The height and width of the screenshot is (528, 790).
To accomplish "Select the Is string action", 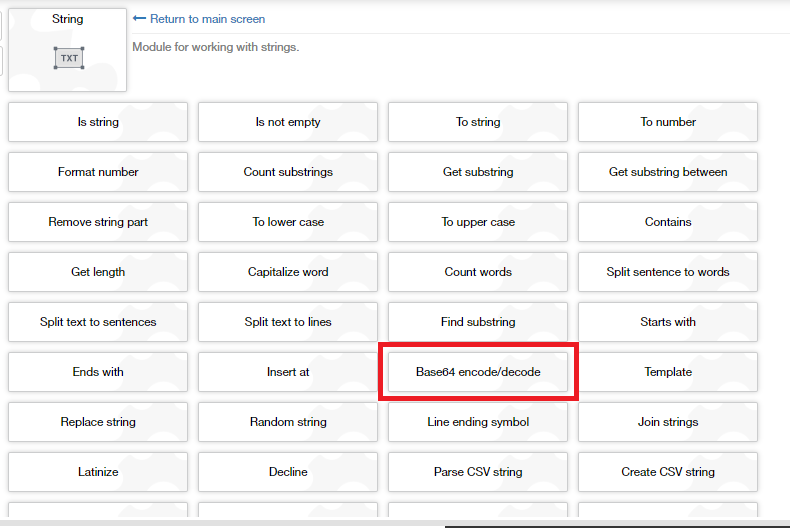I will [98, 122].
